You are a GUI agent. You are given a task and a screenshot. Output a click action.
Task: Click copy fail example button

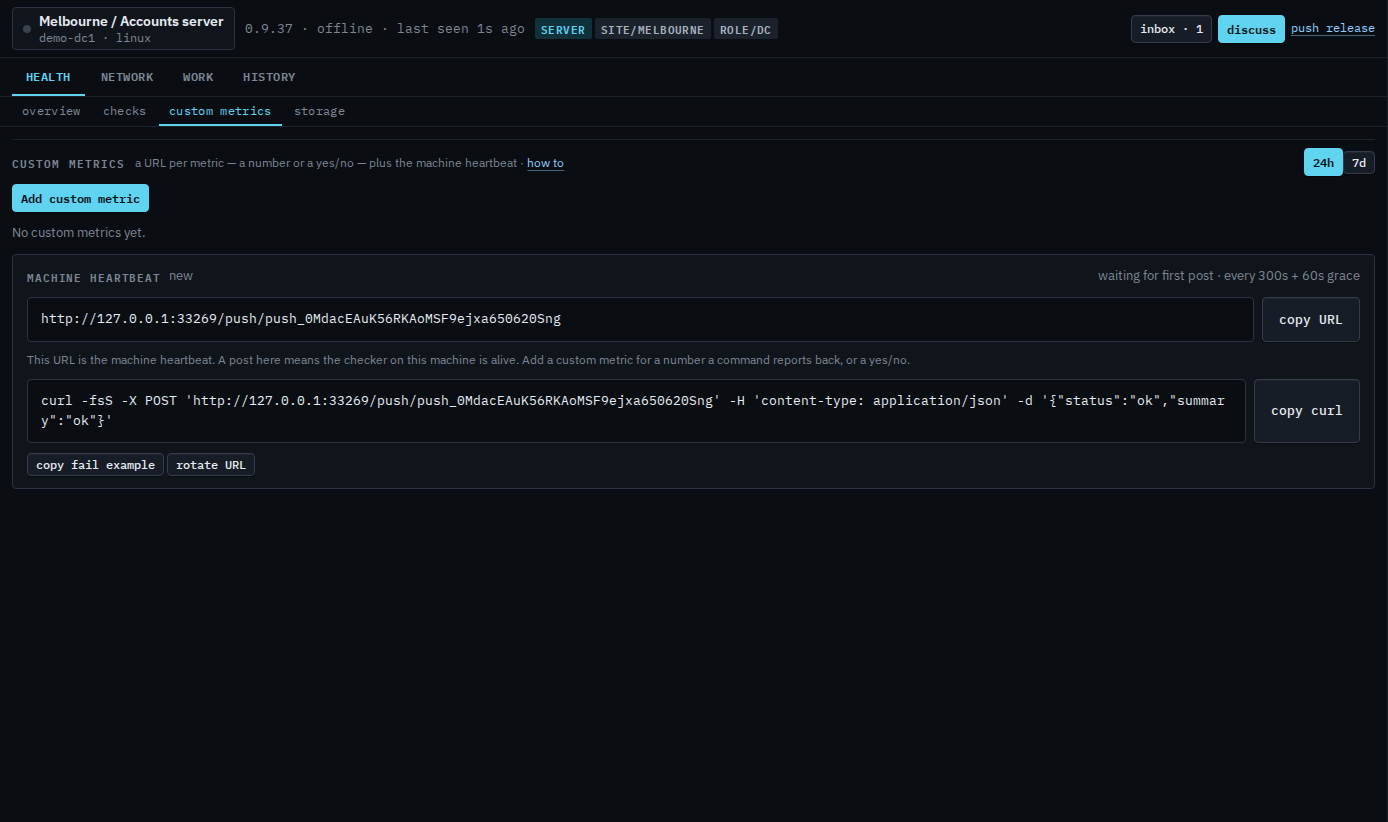[95, 465]
